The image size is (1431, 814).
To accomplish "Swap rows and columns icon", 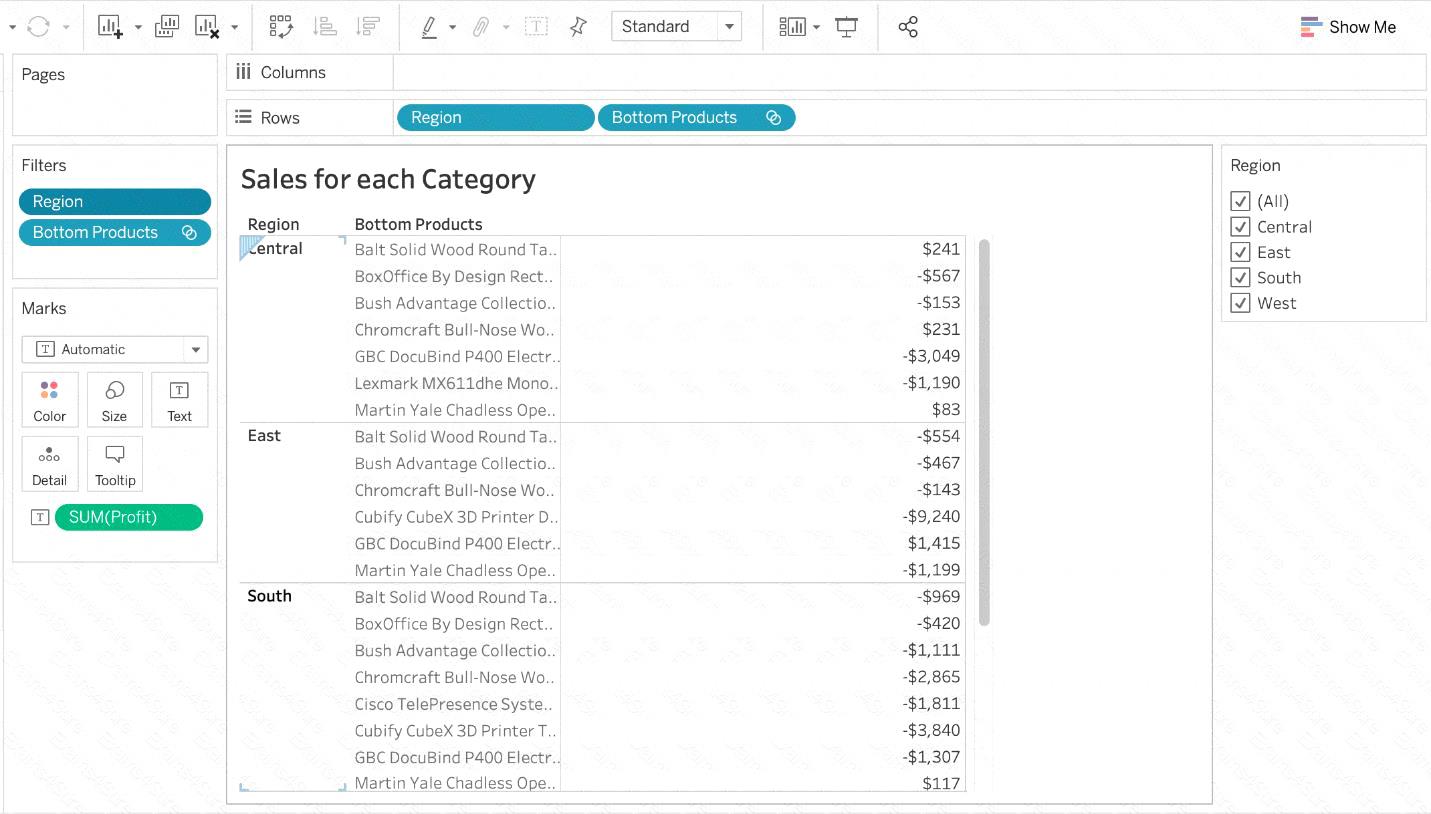I will [281, 27].
